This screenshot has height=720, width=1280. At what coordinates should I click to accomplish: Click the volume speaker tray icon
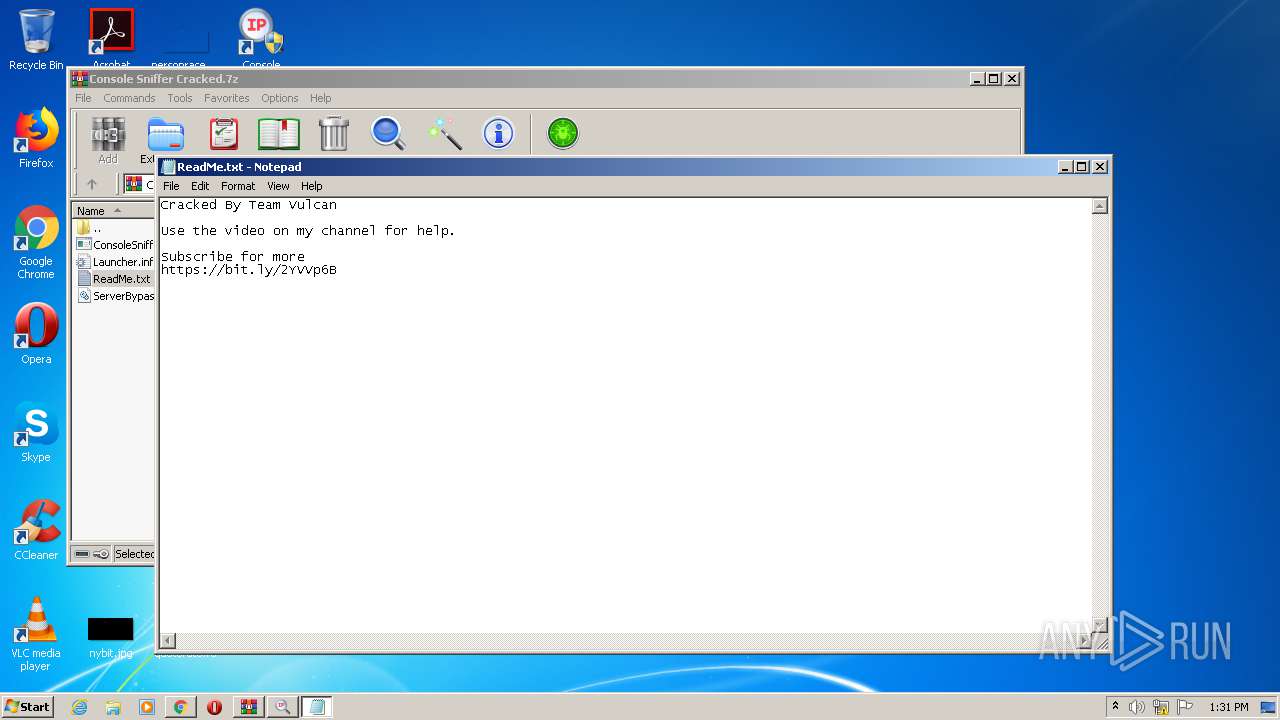coord(1137,707)
